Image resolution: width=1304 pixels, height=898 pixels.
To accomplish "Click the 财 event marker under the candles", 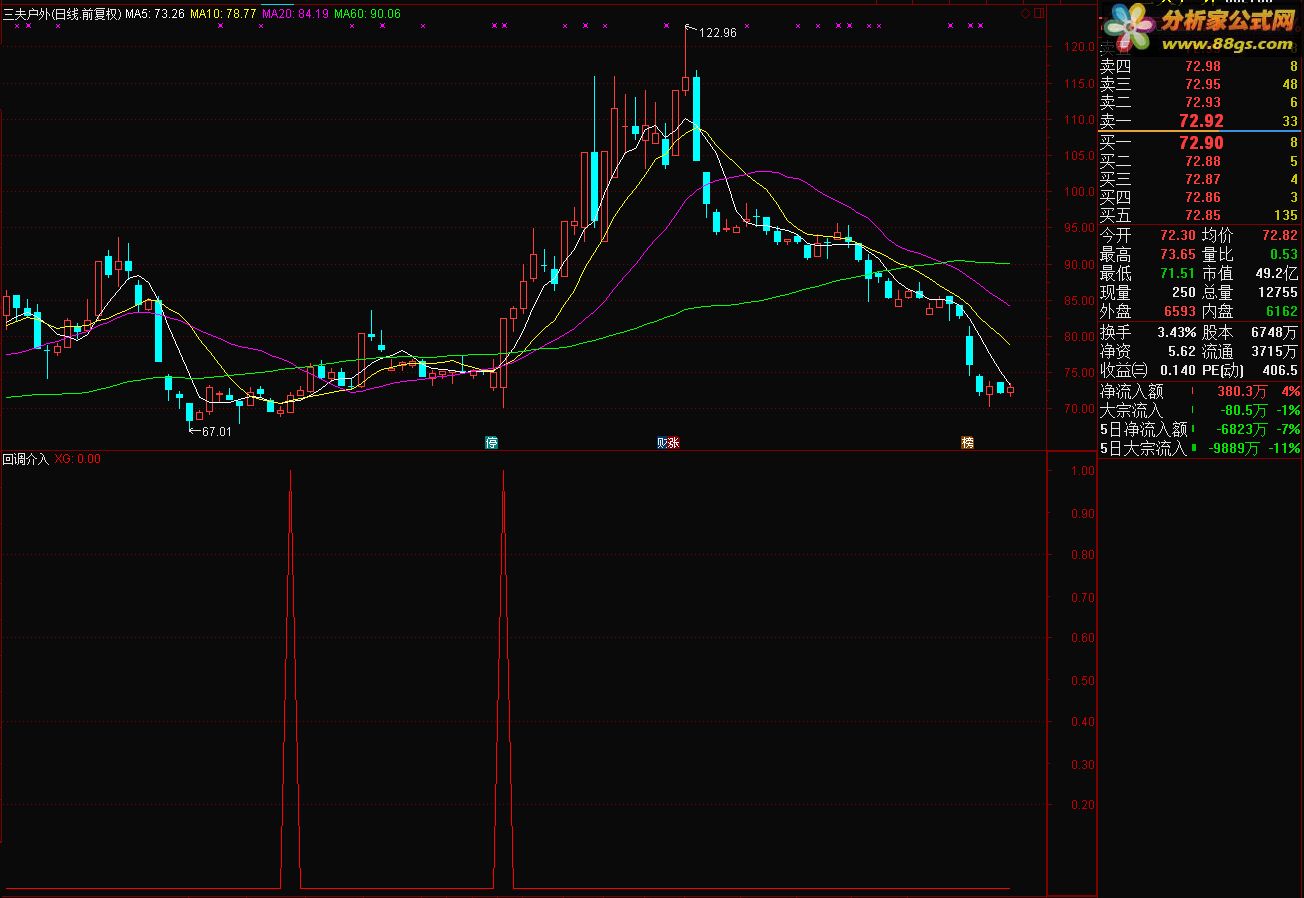I will pos(662,442).
